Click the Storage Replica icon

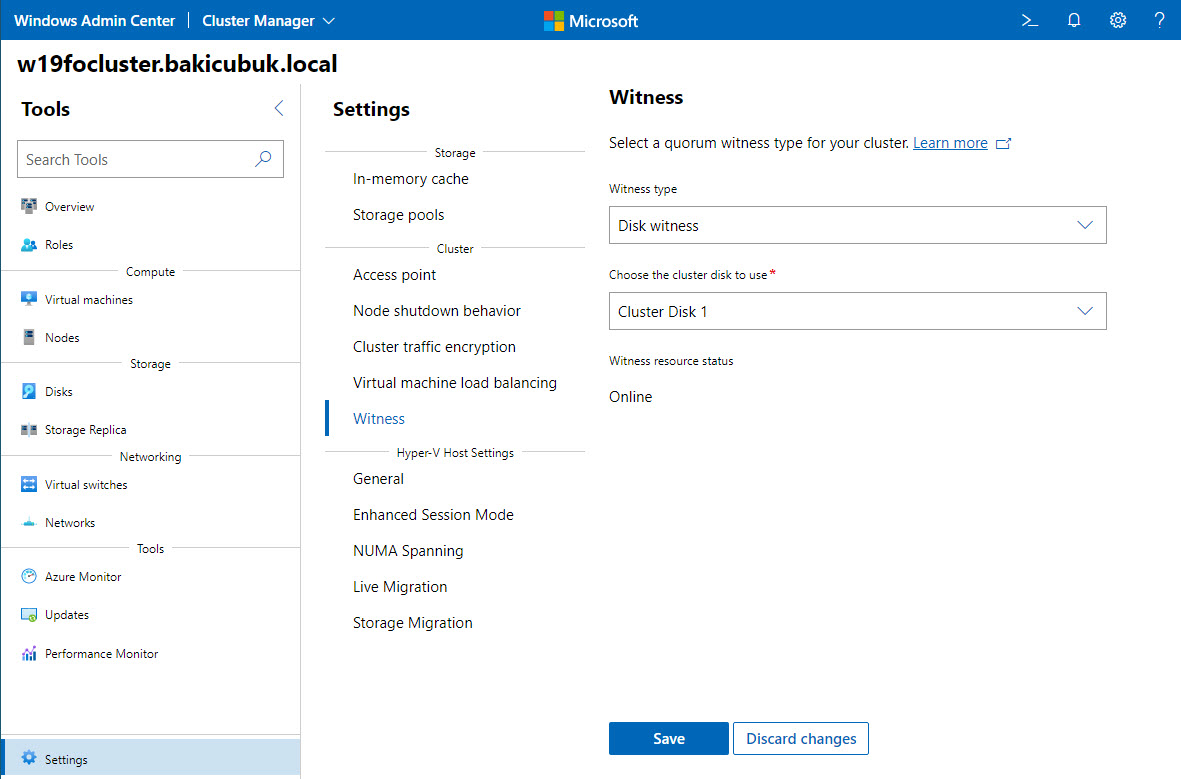29,429
